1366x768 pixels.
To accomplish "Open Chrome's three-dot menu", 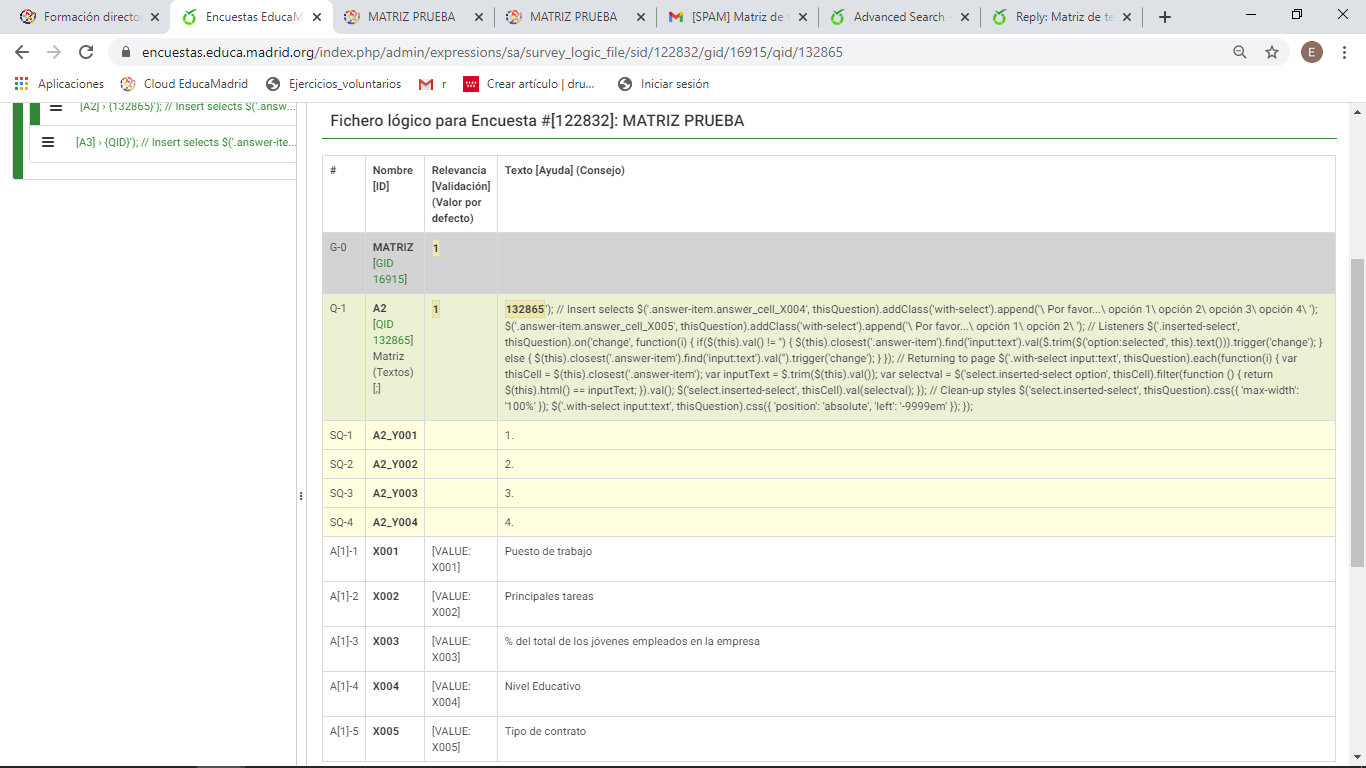I will pos(1344,52).
